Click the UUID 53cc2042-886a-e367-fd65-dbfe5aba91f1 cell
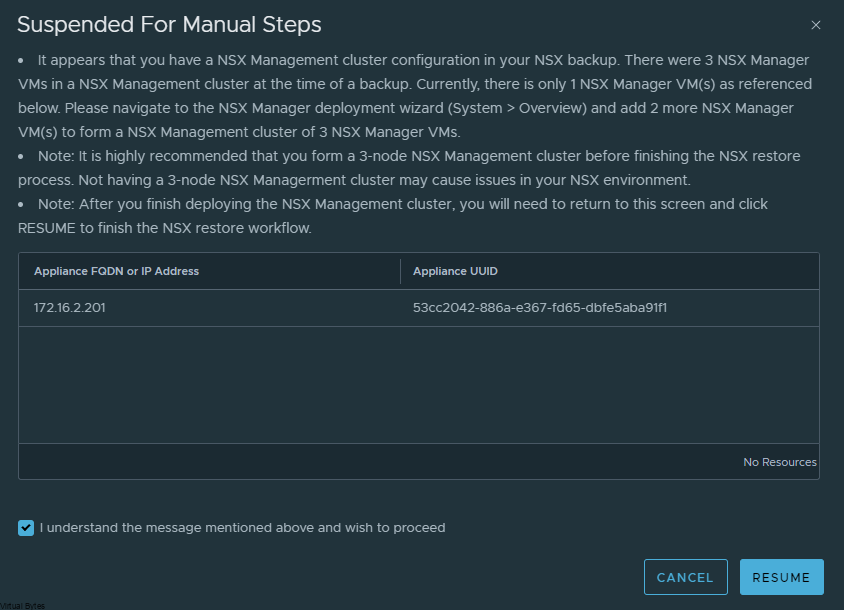 pos(540,308)
